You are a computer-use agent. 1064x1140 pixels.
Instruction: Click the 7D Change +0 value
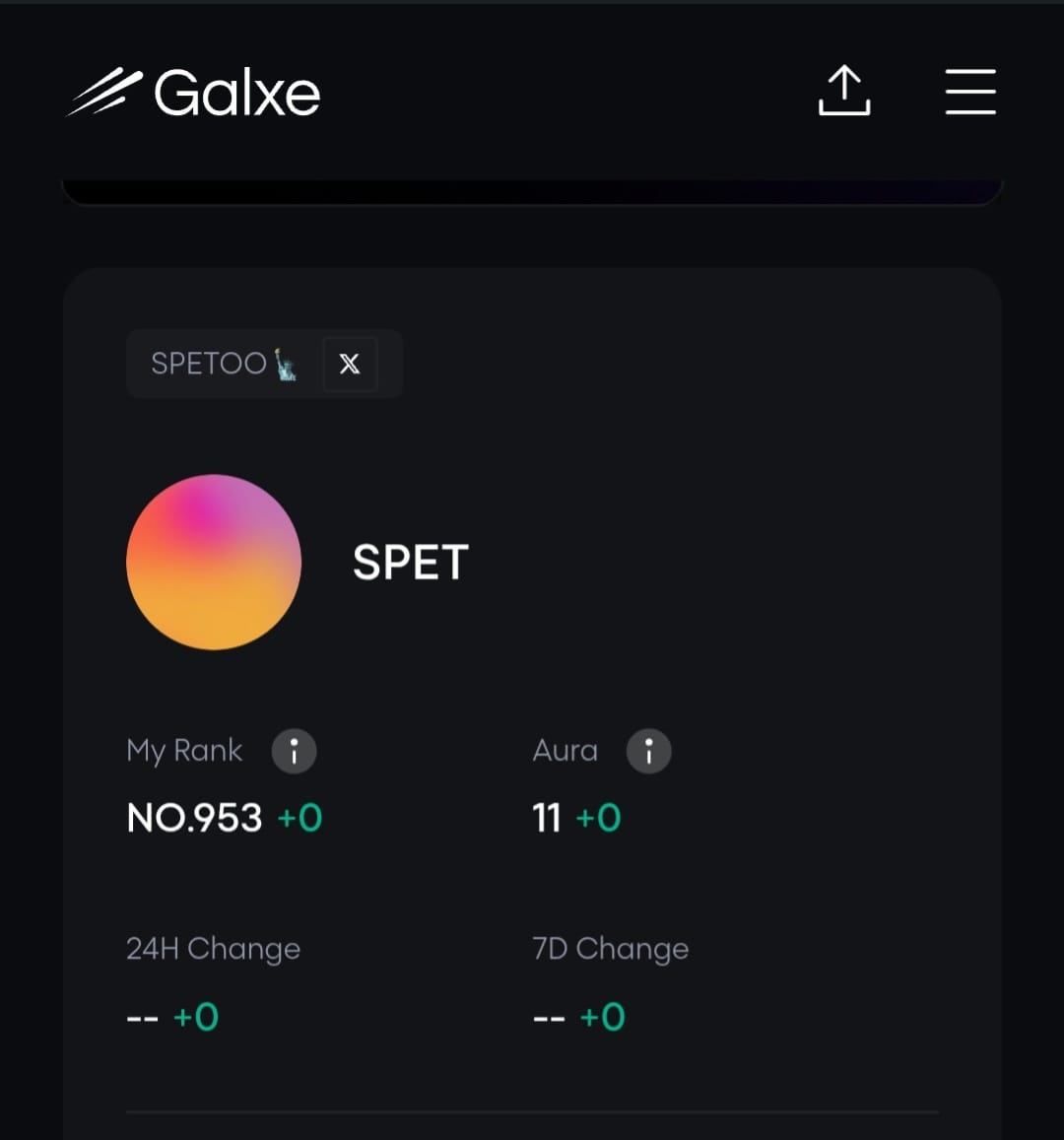point(602,1017)
